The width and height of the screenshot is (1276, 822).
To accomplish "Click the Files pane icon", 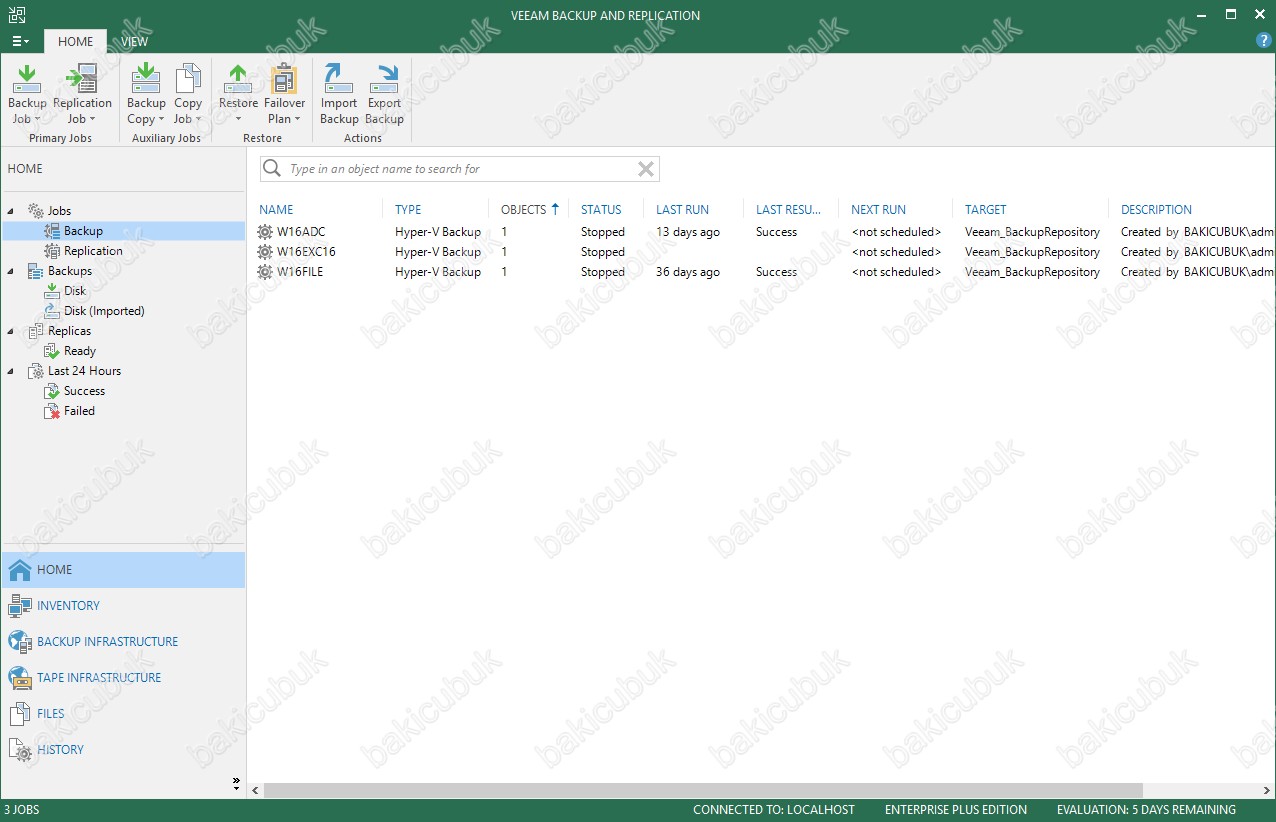I will [x=19, y=713].
